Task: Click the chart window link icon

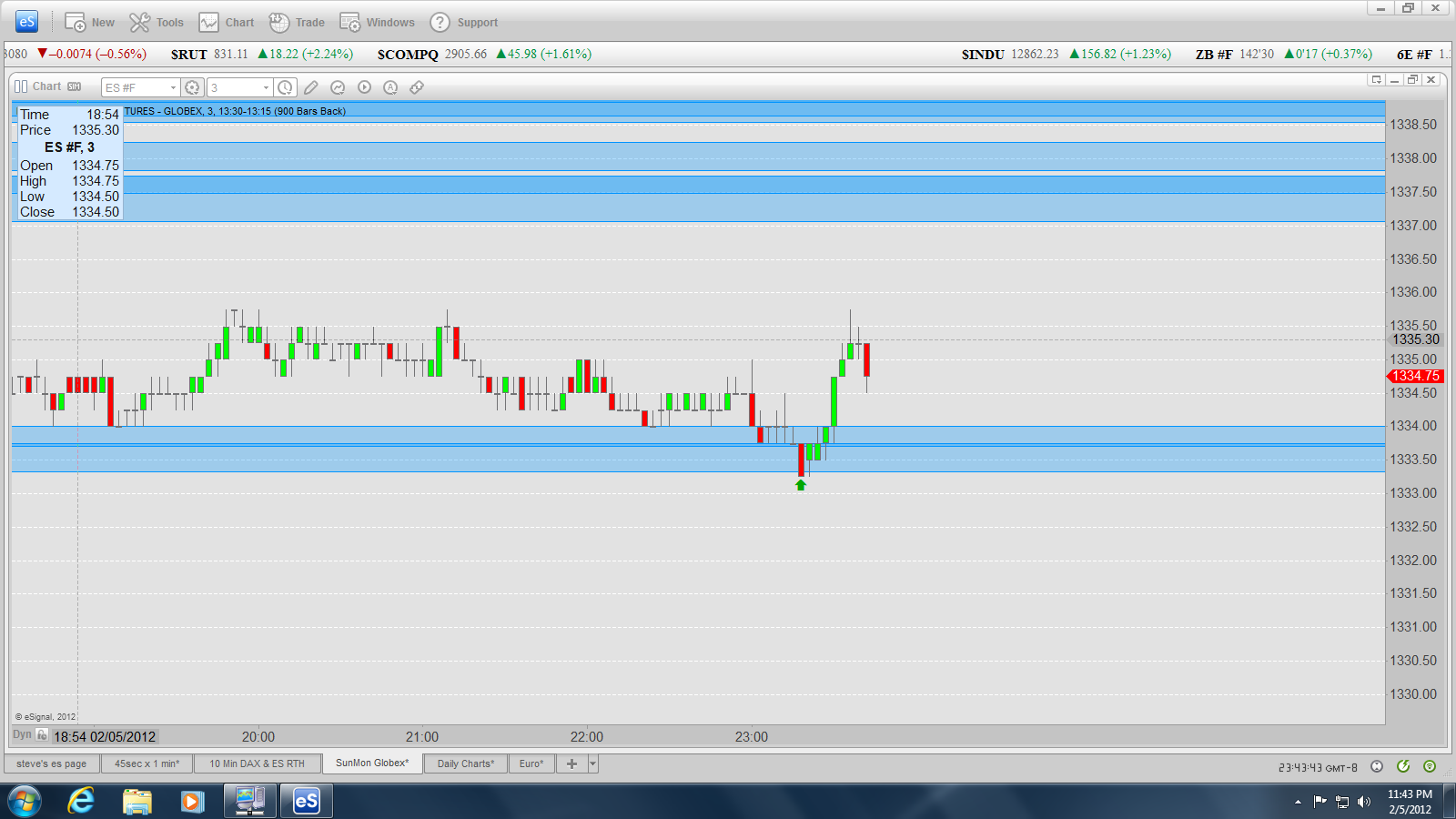Action: coord(21,86)
